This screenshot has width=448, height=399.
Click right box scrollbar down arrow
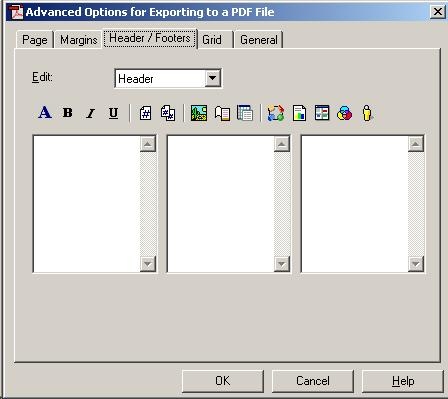click(x=416, y=264)
